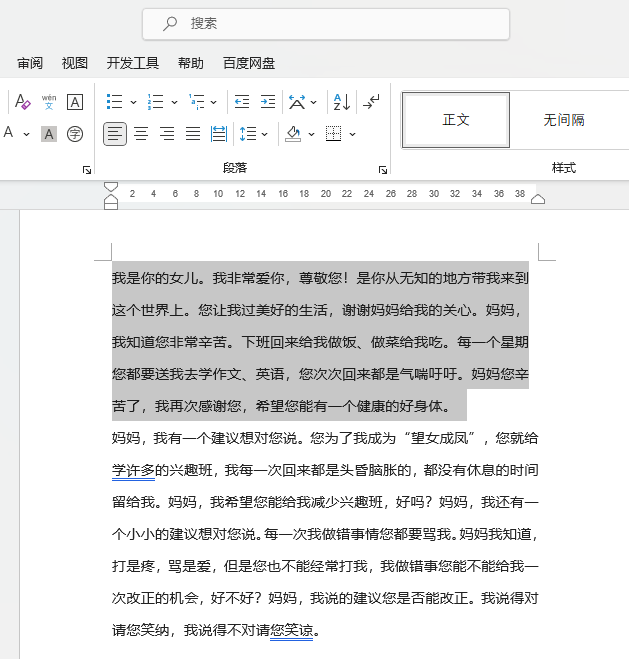Align text left

pos(115,134)
